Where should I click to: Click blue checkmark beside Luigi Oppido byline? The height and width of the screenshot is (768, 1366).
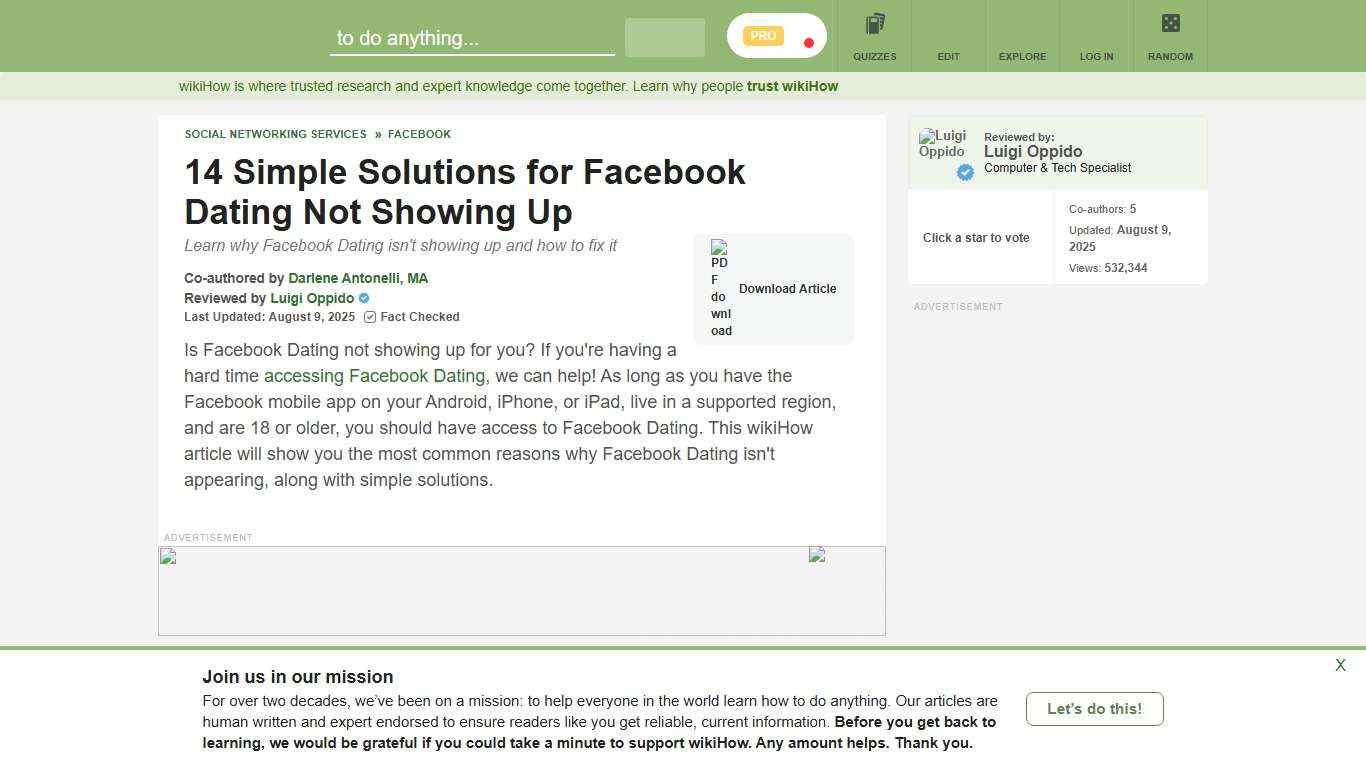pyautogui.click(x=362, y=298)
